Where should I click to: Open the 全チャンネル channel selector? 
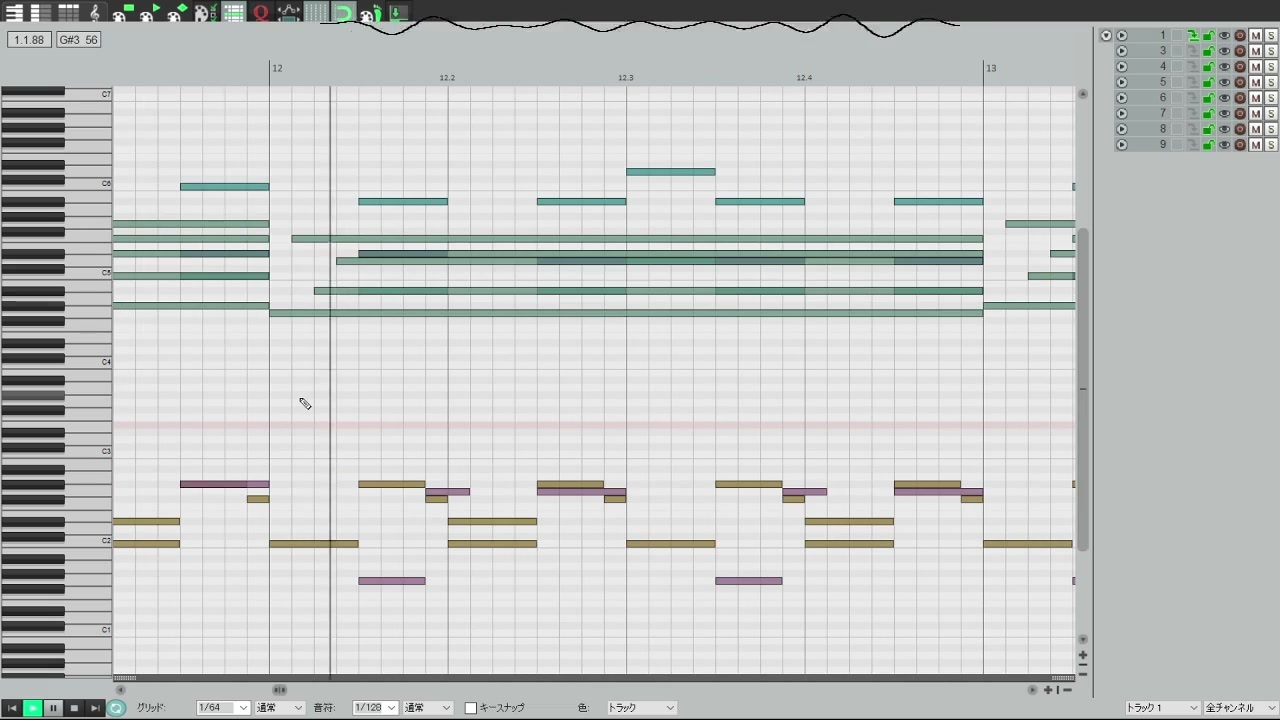pos(1240,708)
